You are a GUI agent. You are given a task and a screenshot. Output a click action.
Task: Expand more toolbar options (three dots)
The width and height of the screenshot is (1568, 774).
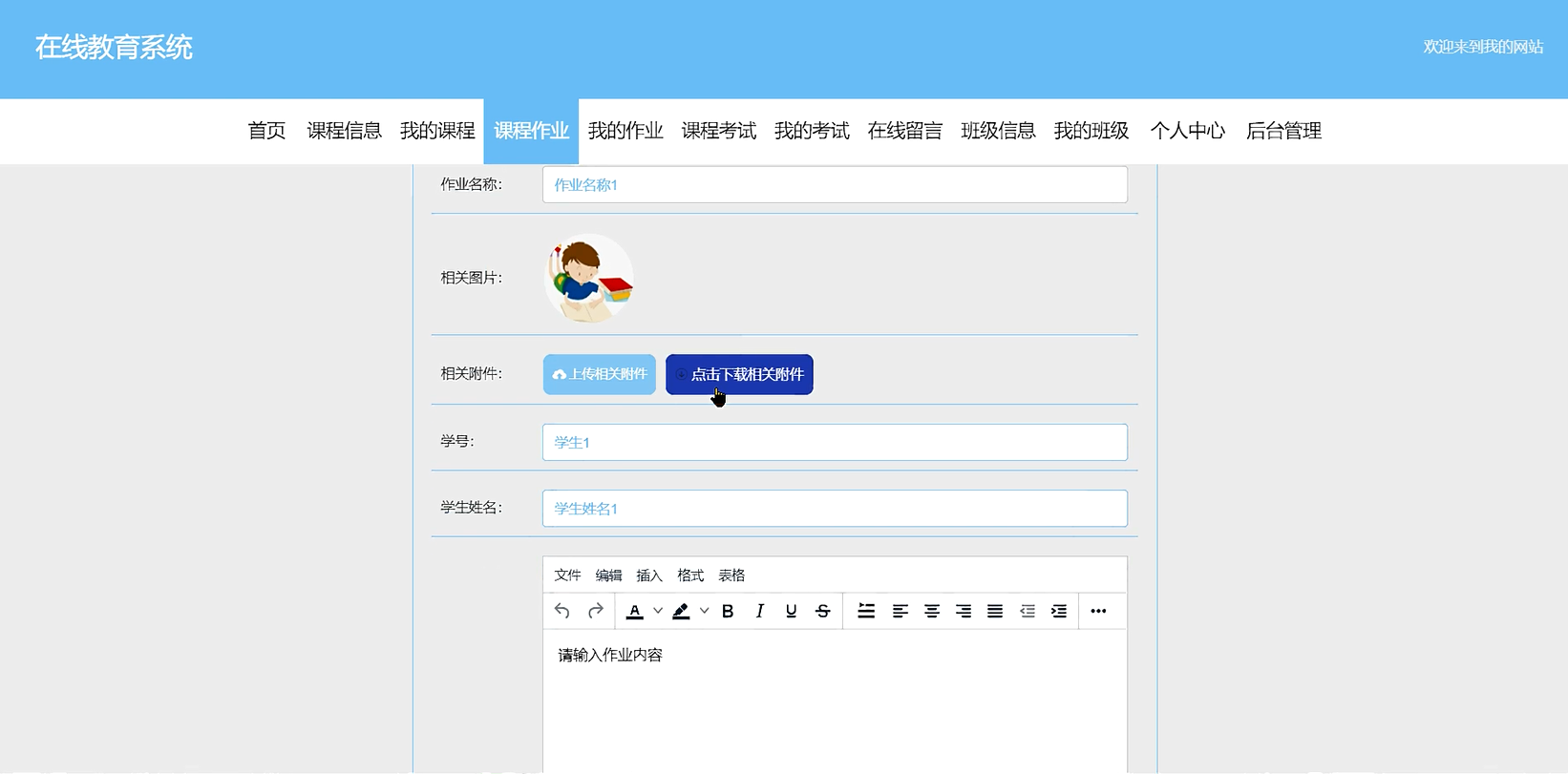(1098, 611)
